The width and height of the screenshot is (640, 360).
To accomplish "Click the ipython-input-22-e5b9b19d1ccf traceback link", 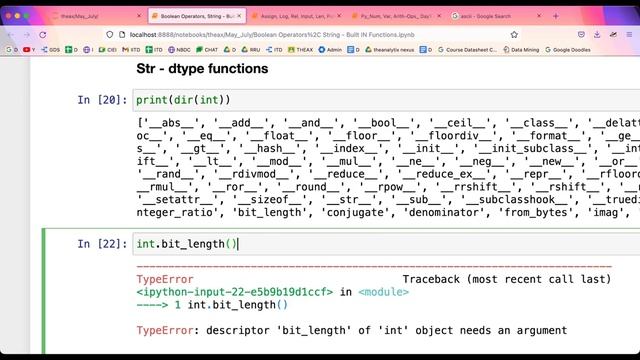I will [235, 292].
